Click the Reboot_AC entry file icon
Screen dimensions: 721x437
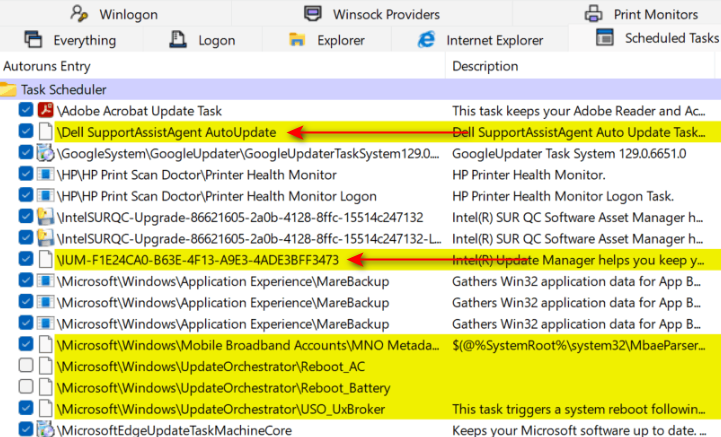coord(46,366)
